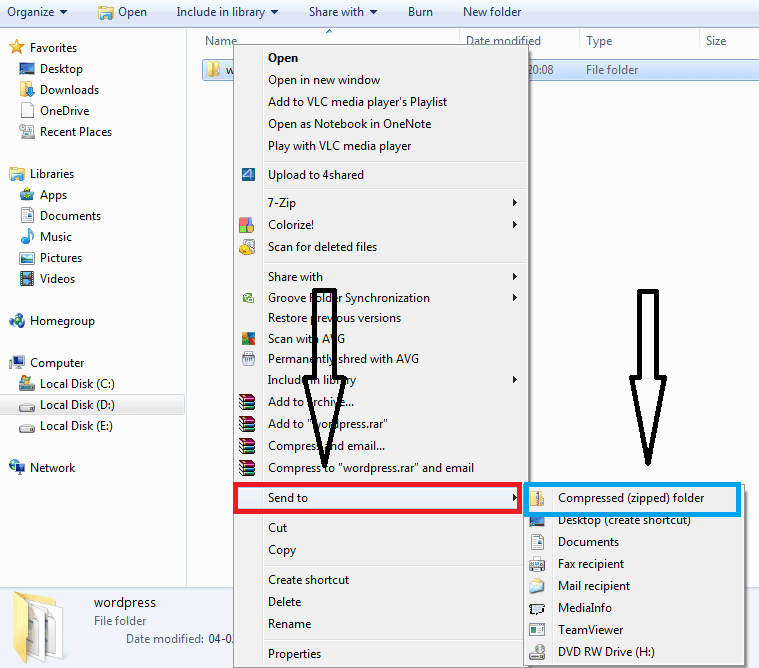The width and height of the screenshot is (759, 668).
Task: Select Compress to "wordpress.rar" and email
Action: click(371, 468)
